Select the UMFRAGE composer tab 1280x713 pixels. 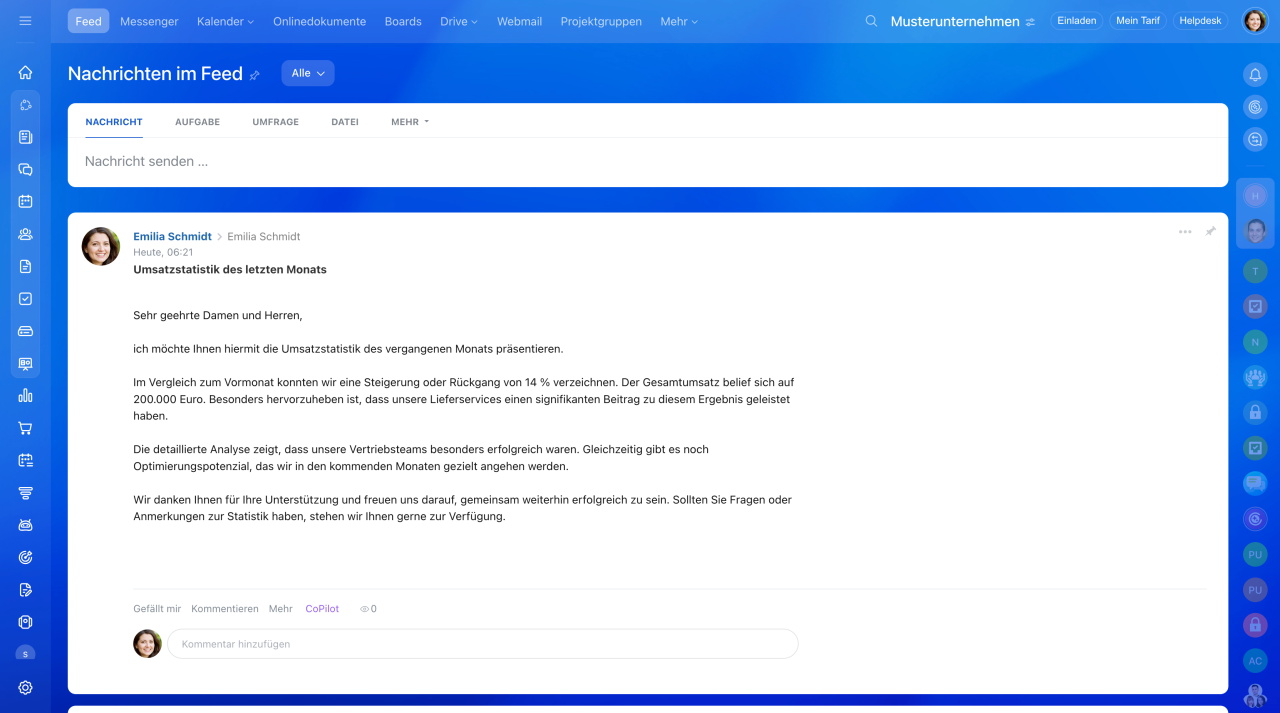(x=275, y=122)
